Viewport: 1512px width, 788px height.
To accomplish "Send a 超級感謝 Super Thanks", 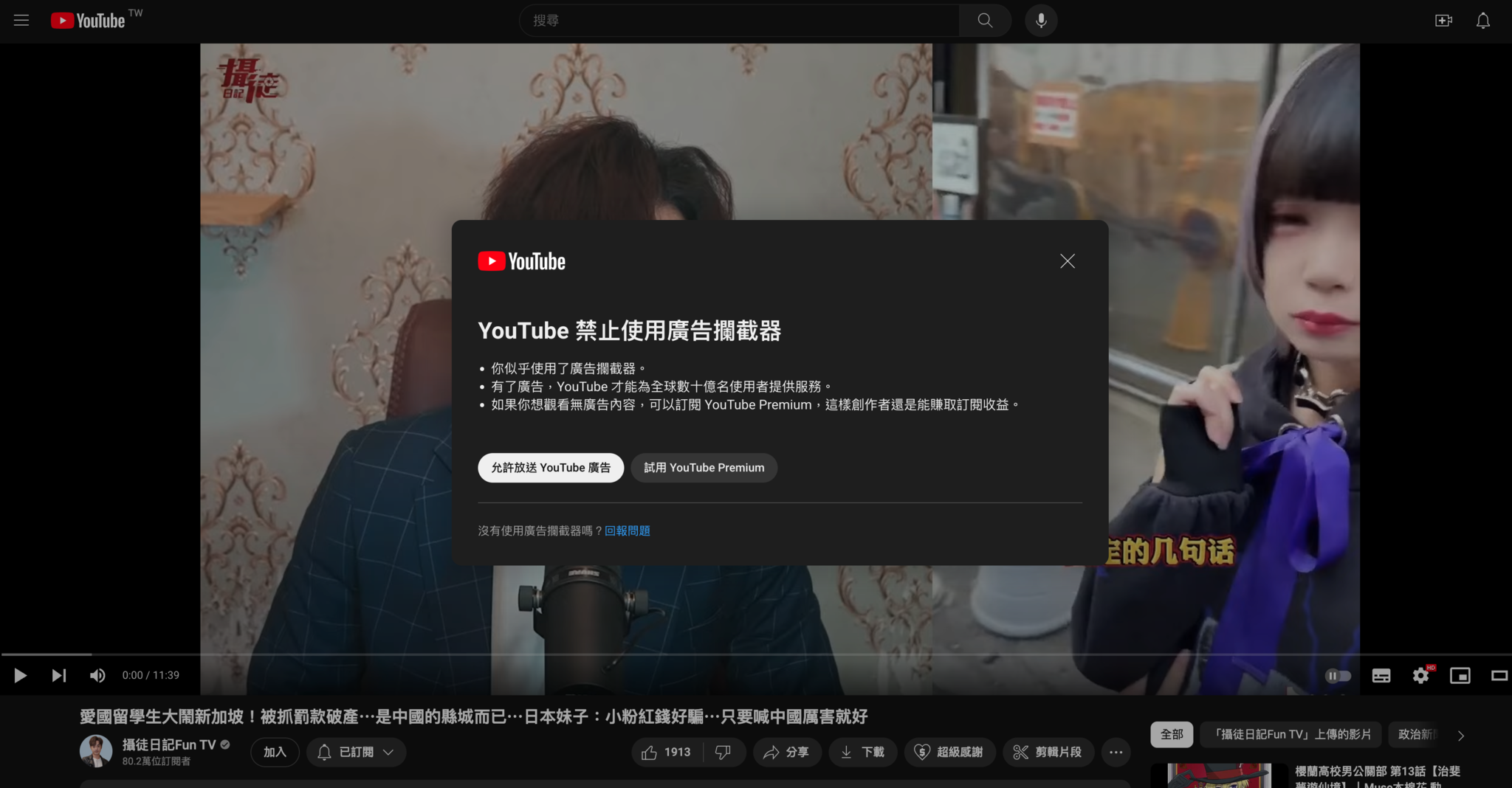I will pyautogui.click(x=949, y=752).
